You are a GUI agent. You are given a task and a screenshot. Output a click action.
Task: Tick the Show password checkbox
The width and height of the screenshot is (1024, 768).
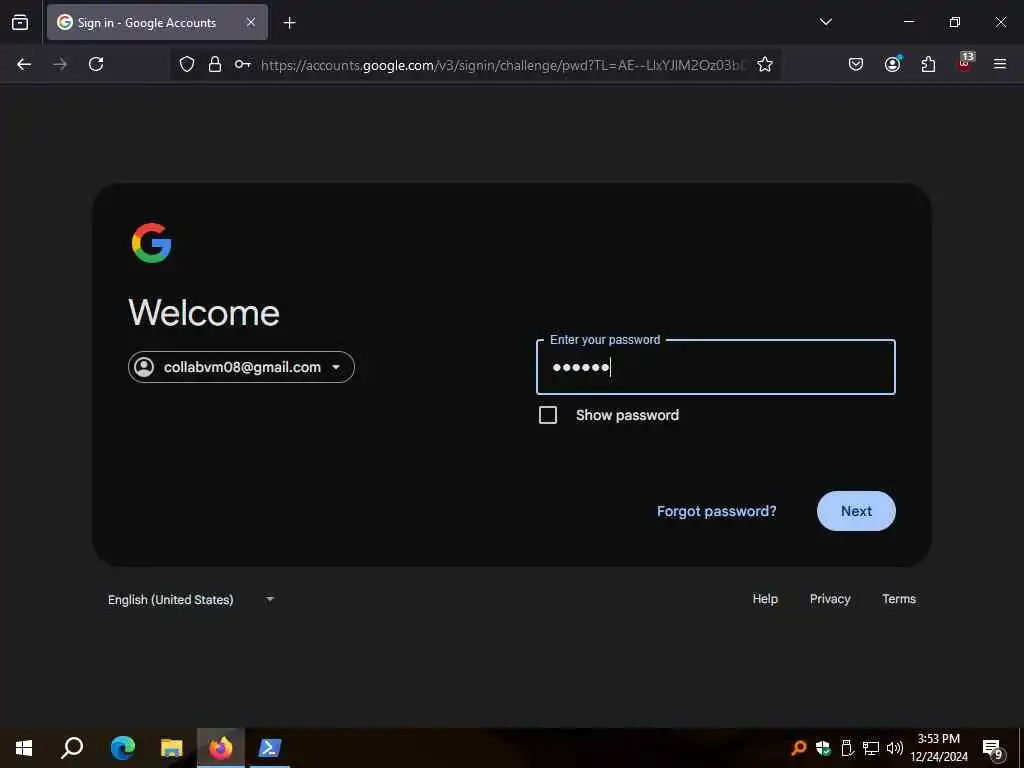tap(548, 415)
